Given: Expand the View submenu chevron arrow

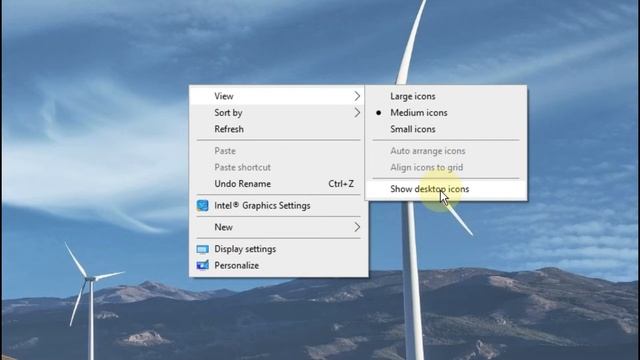Looking at the screenshot, I should click(357, 96).
